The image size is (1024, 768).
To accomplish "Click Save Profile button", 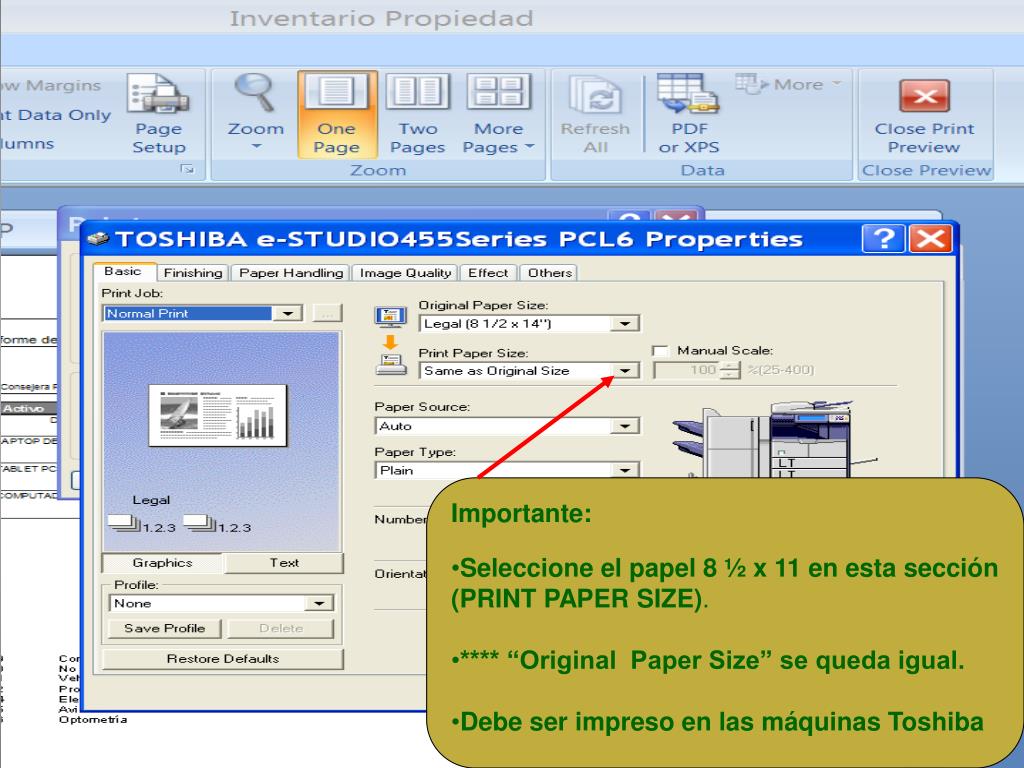I will 165,628.
